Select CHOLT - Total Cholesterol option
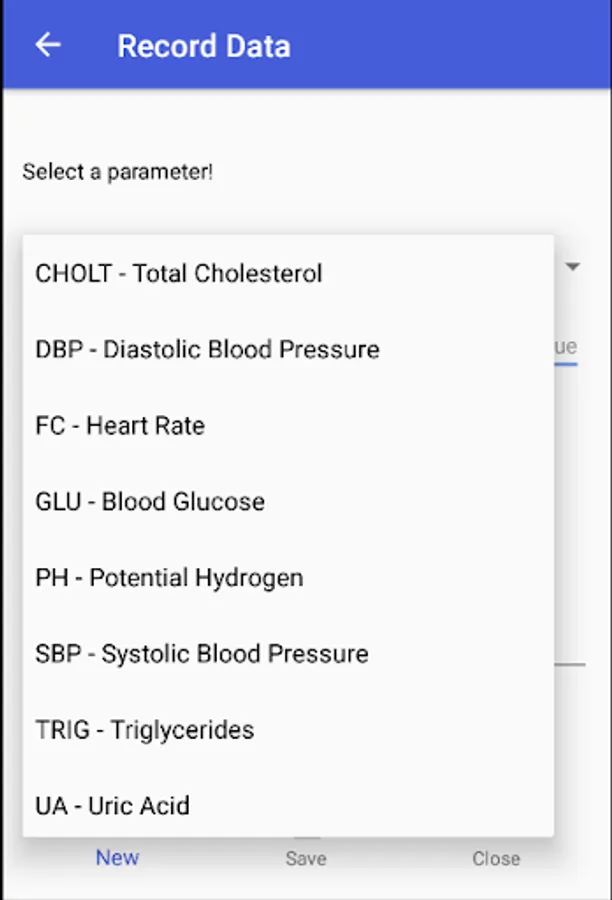 179,273
